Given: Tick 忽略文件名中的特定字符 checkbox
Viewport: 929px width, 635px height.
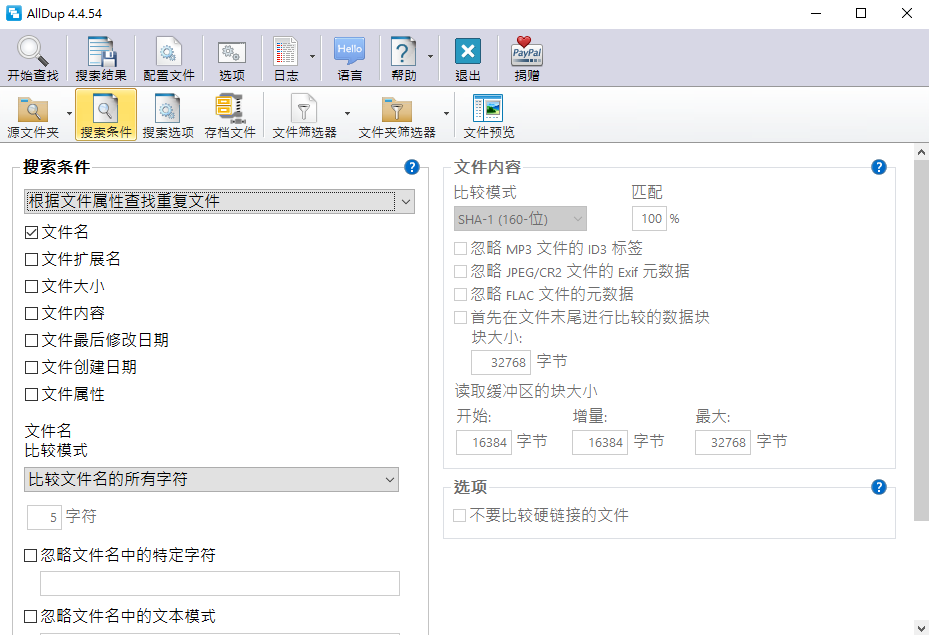Looking at the screenshot, I should pos(32,555).
